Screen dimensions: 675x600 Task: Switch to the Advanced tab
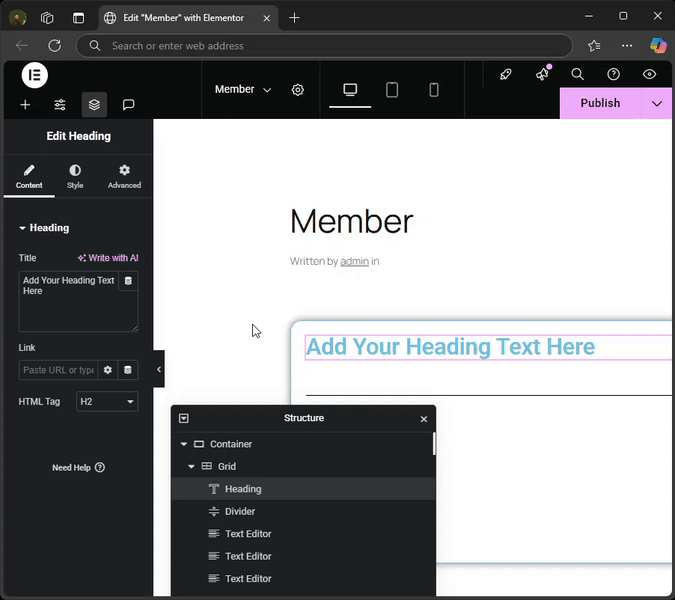(124, 177)
